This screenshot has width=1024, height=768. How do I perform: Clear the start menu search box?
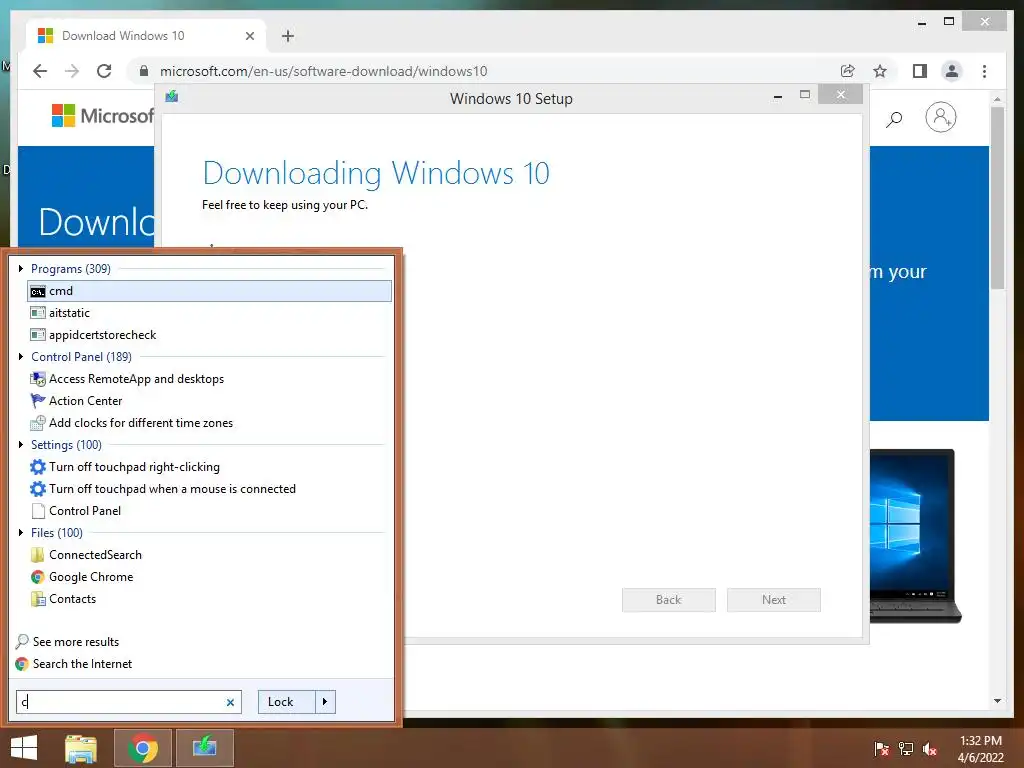click(230, 703)
